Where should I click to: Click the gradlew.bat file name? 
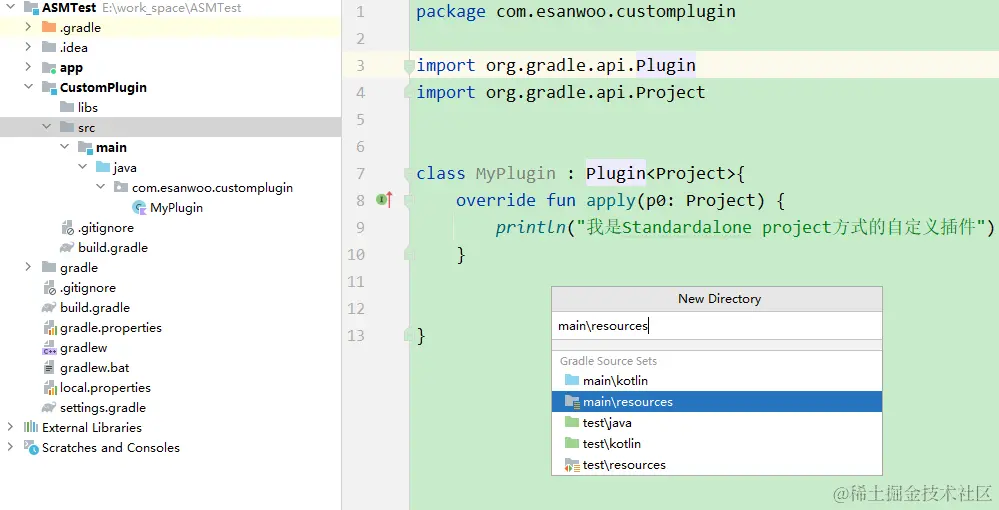click(x=94, y=368)
